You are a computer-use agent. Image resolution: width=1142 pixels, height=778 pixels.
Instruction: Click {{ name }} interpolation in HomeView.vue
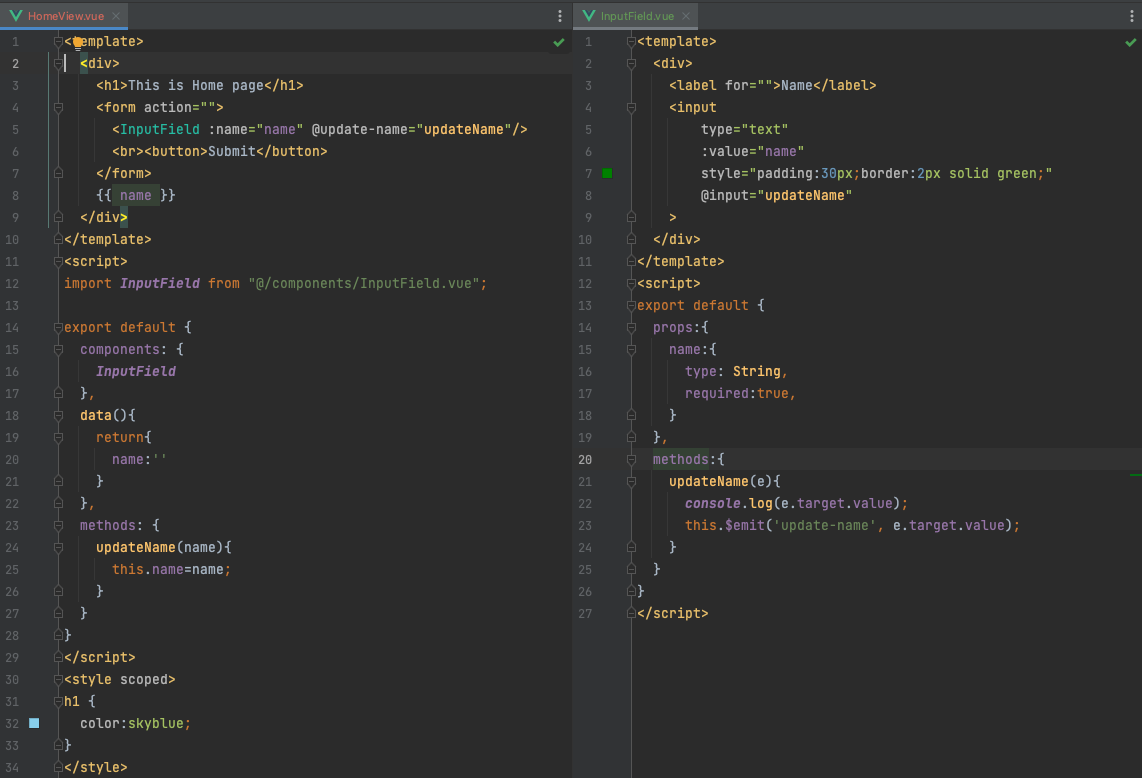pyautogui.click(x=135, y=195)
